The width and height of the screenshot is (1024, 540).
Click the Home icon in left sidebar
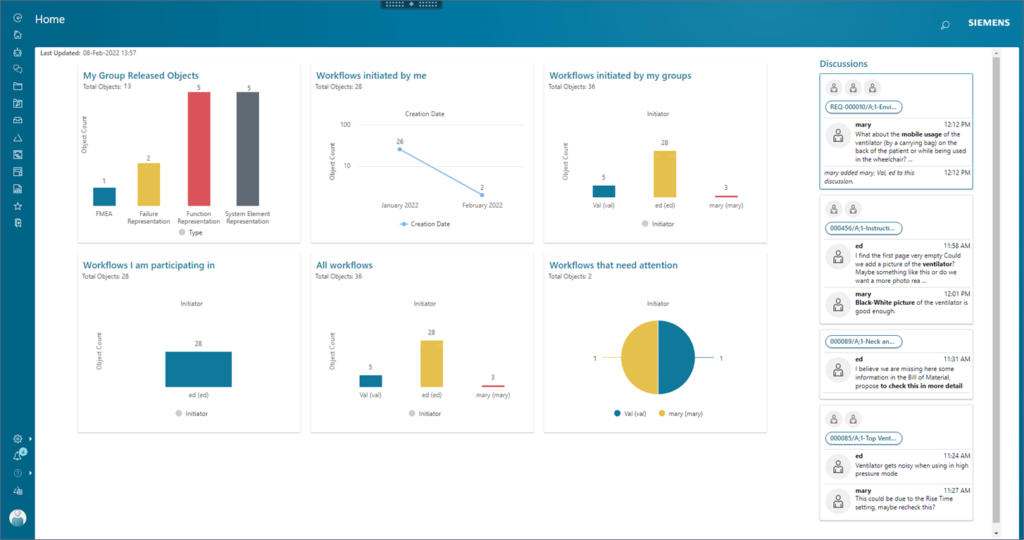[x=17, y=35]
